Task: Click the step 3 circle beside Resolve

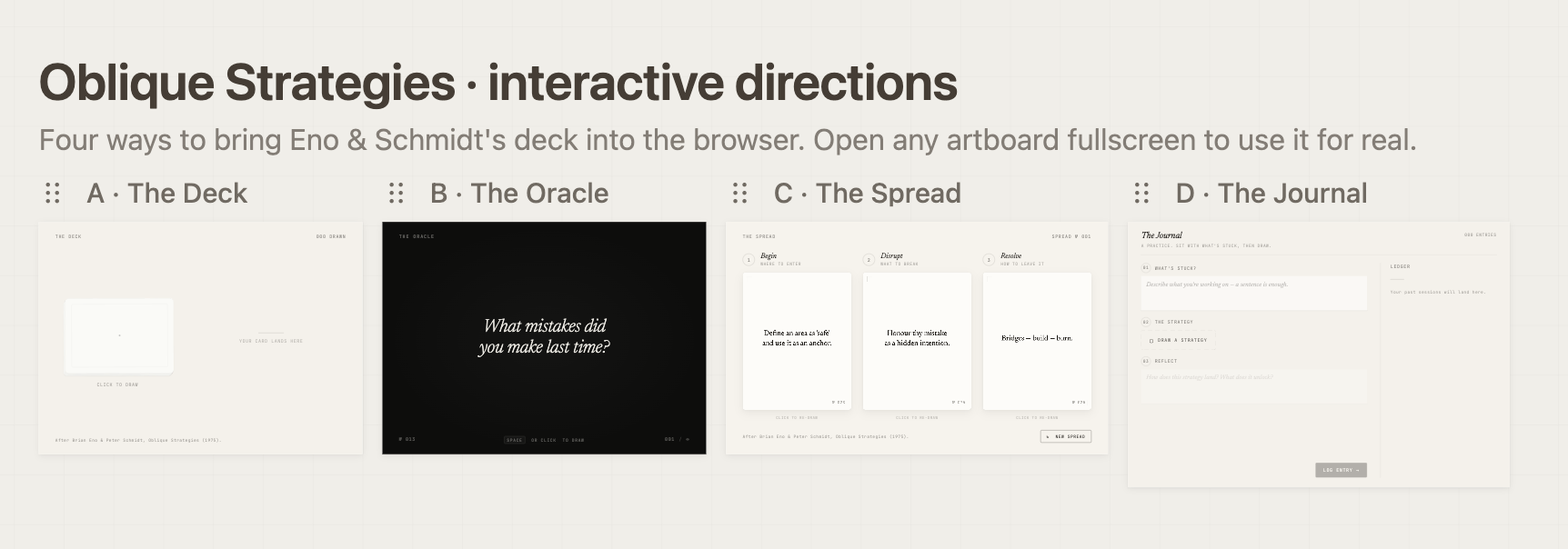Action: pos(989,260)
